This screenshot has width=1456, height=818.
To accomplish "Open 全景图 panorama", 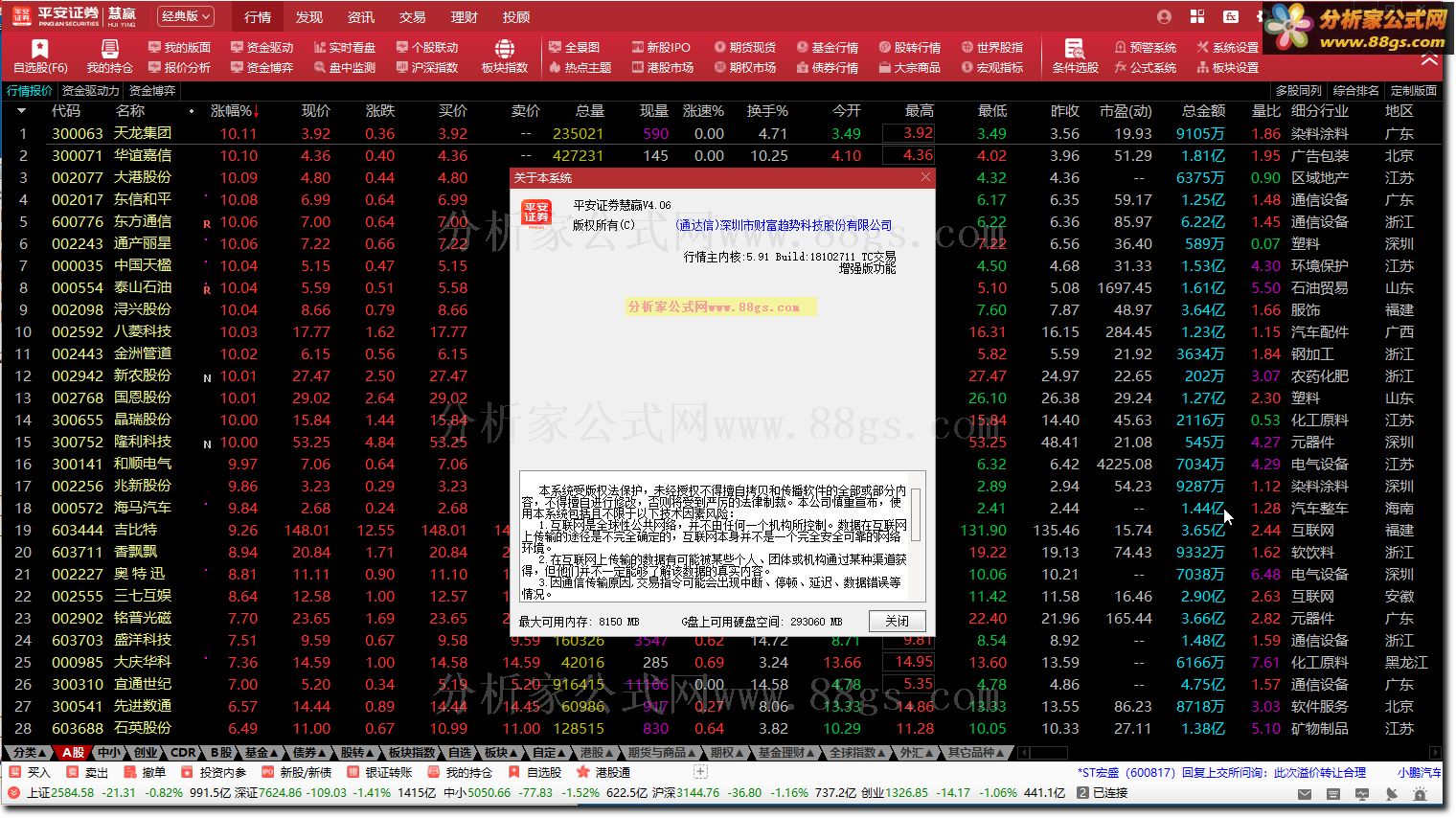I will click(574, 47).
